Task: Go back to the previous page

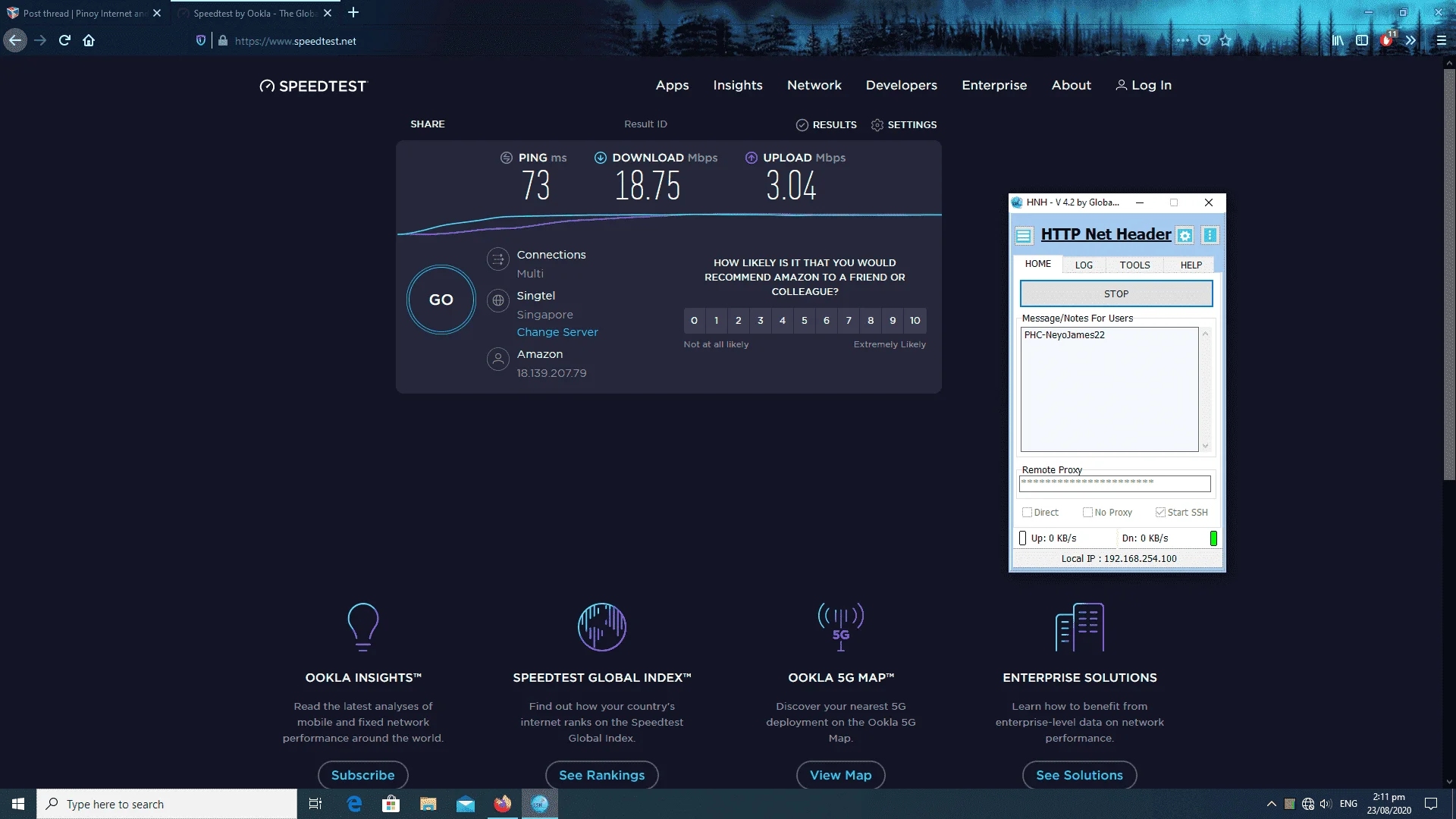Action: pyautogui.click(x=15, y=41)
